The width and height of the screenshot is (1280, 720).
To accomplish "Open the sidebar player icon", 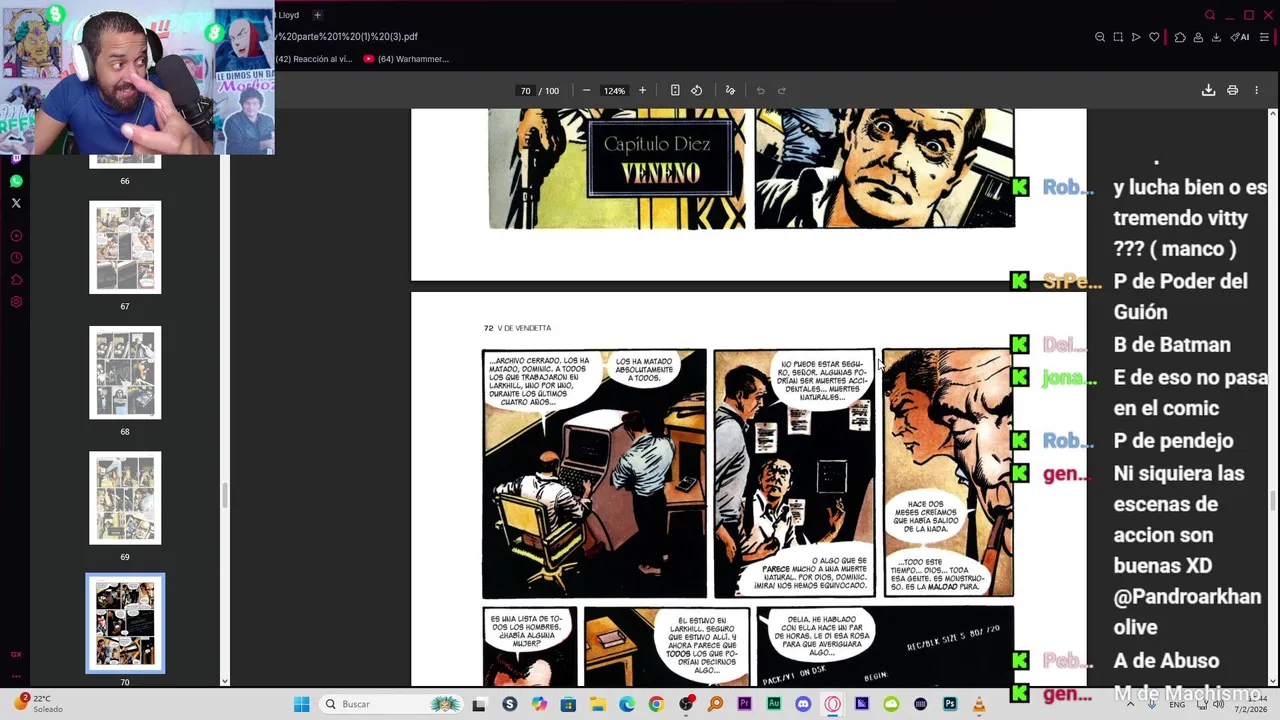I will coord(16,236).
